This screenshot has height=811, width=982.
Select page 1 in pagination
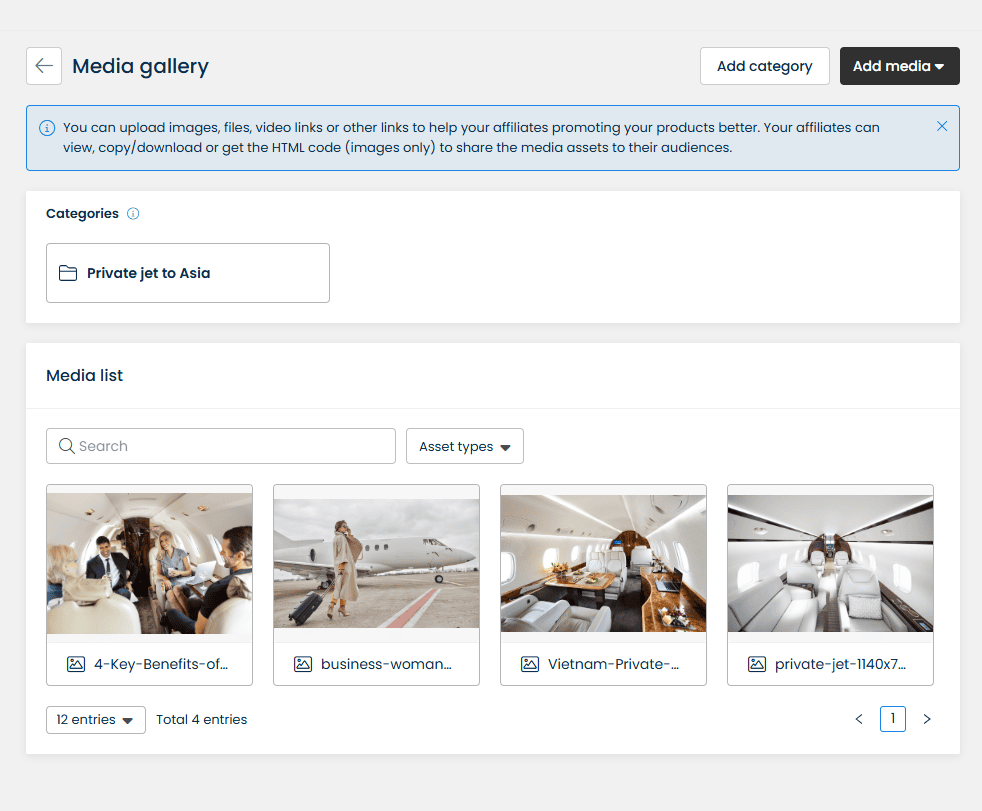[x=892, y=719]
